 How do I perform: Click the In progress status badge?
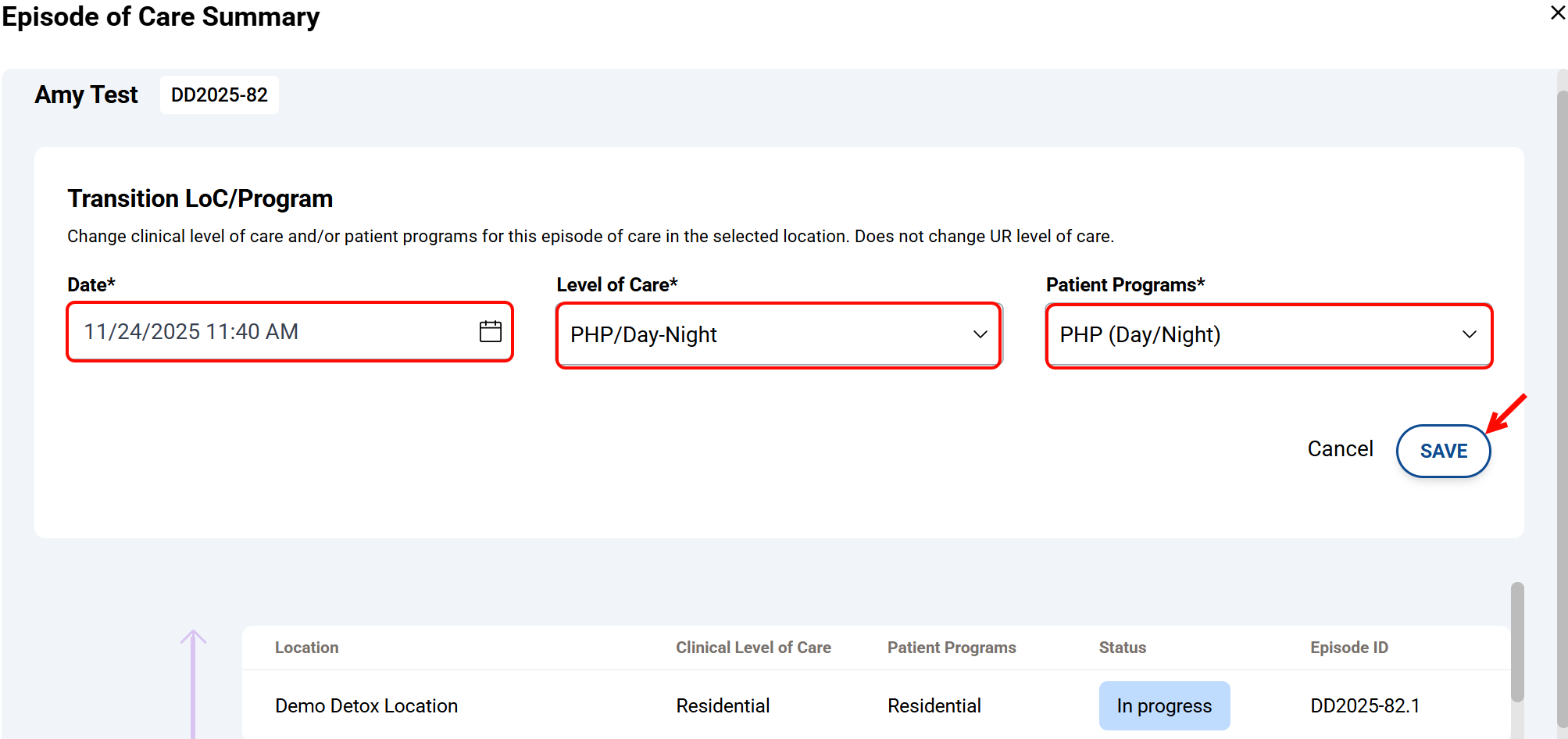click(1163, 706)
